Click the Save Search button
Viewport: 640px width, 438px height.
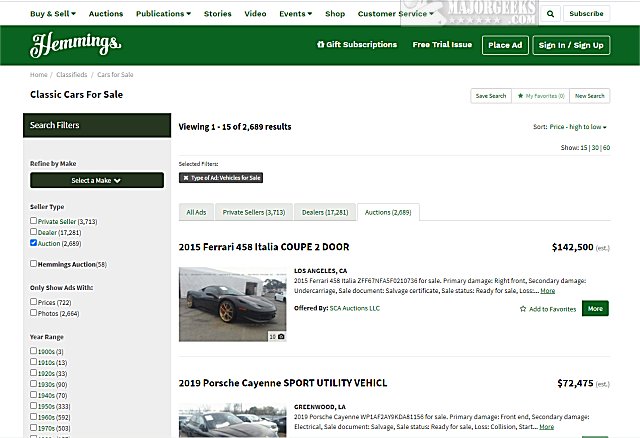(491, 96)
